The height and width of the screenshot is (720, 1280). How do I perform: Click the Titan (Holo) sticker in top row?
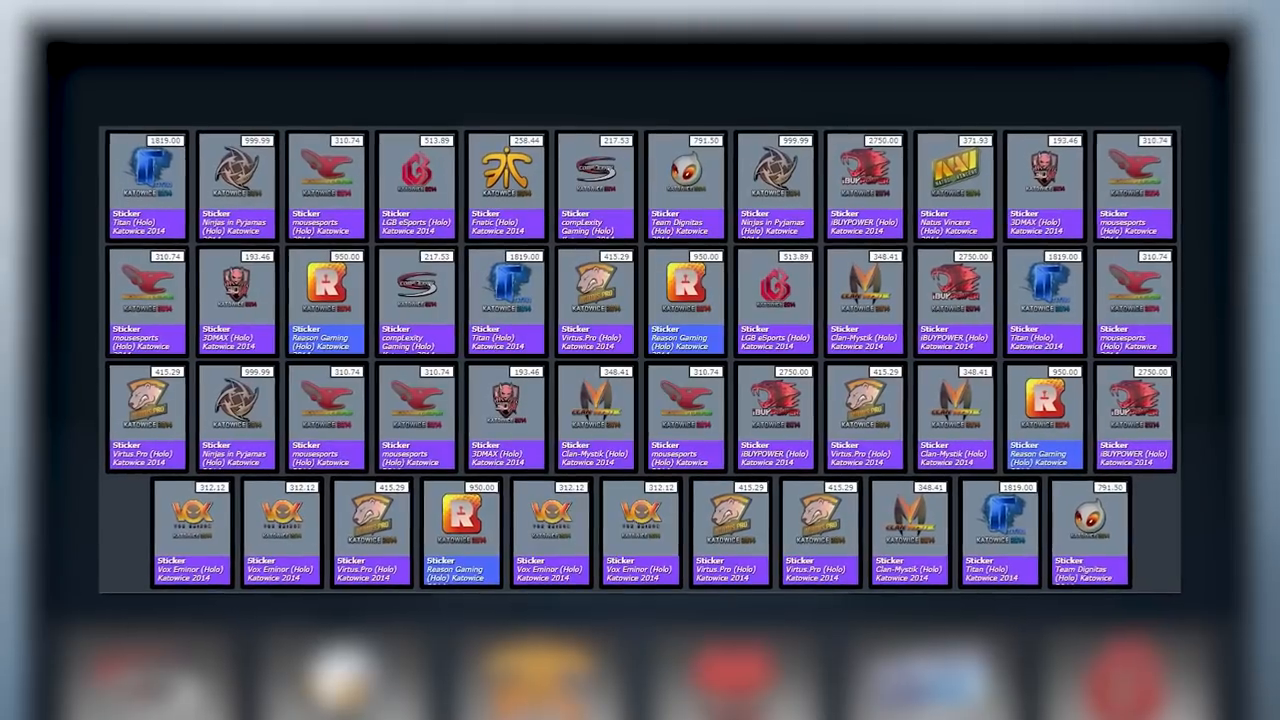coord(147,186)
